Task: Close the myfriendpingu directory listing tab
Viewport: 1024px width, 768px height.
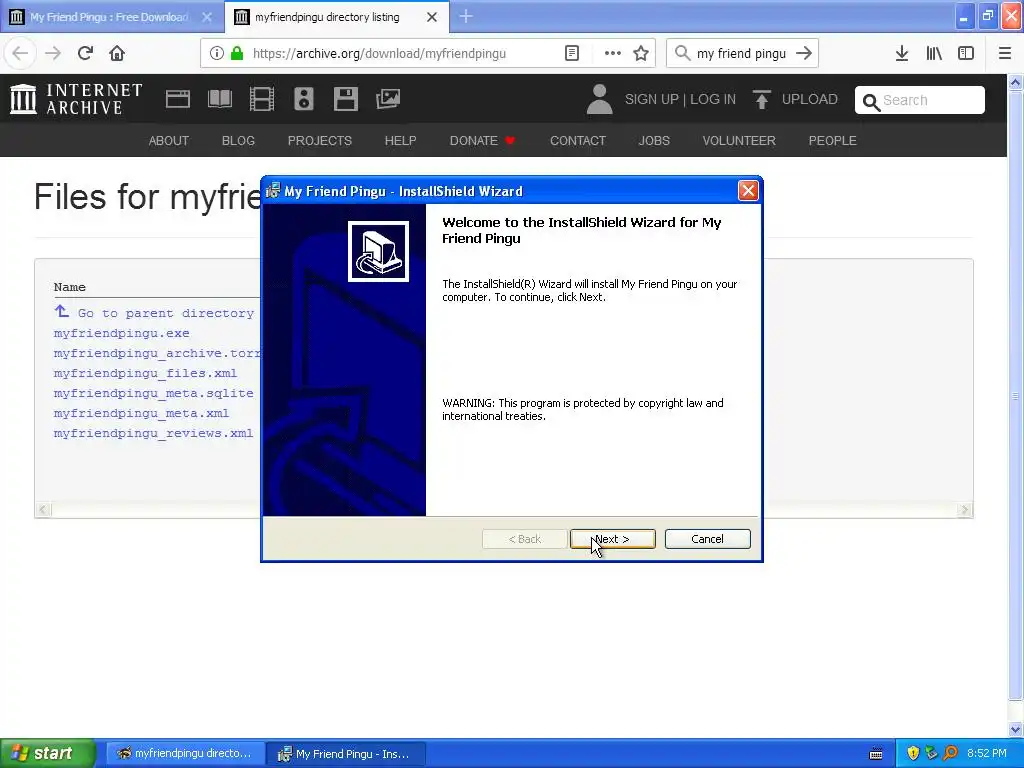Action: [432, 17]
